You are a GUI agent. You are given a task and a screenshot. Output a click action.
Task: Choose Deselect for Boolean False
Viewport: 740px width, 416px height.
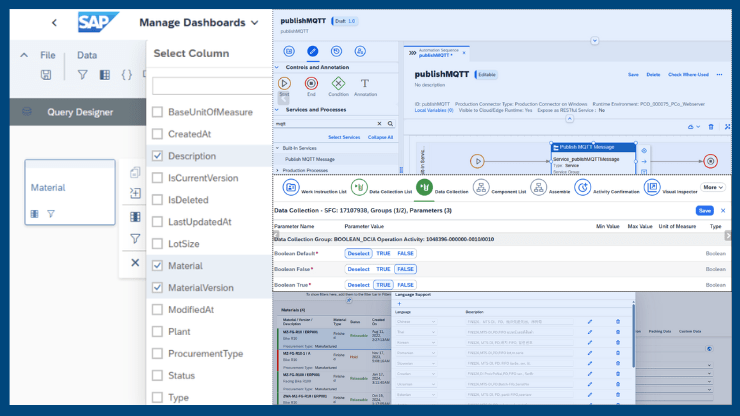[358, 269]
